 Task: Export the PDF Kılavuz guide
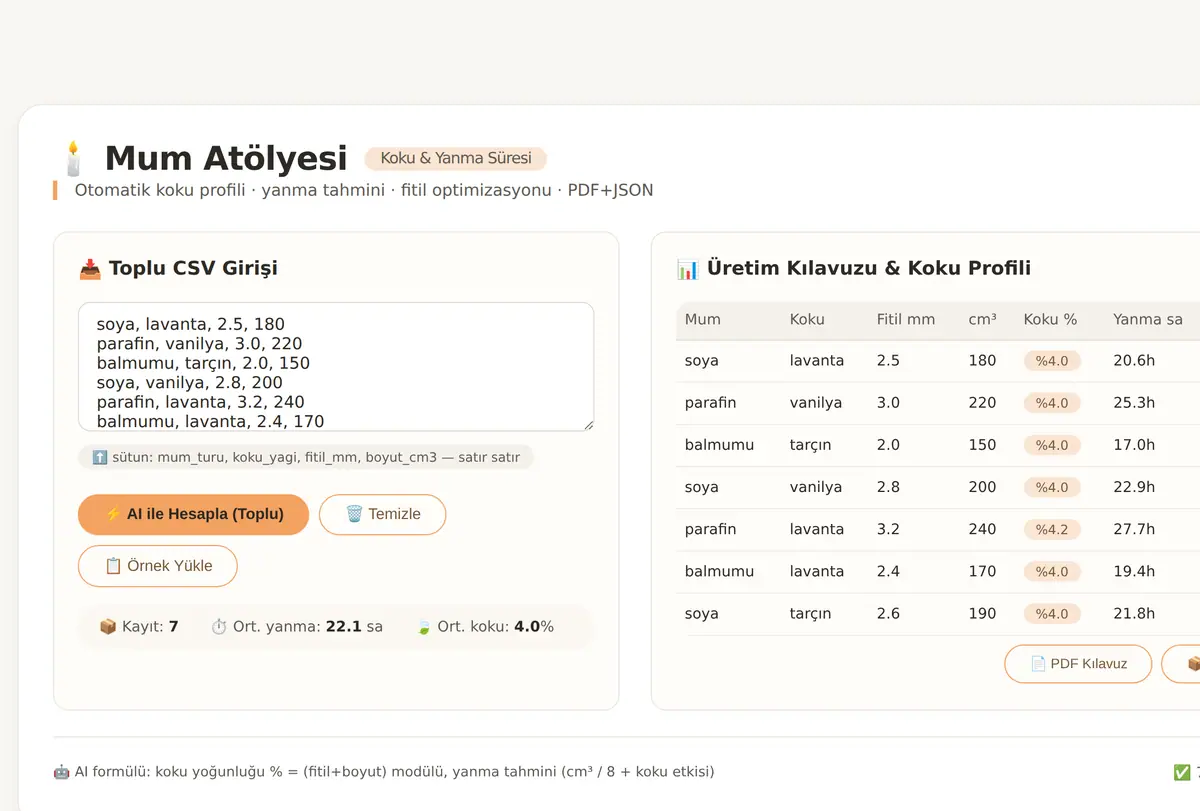click(1078, 664)
